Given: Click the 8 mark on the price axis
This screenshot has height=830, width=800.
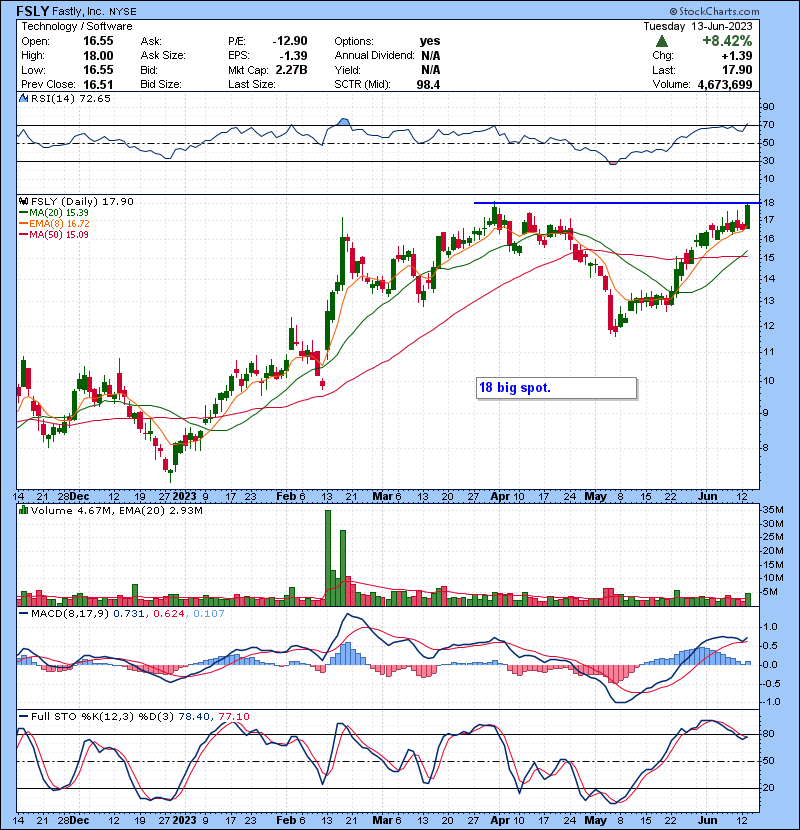Looking at the screenshot, I should (765, 448).
